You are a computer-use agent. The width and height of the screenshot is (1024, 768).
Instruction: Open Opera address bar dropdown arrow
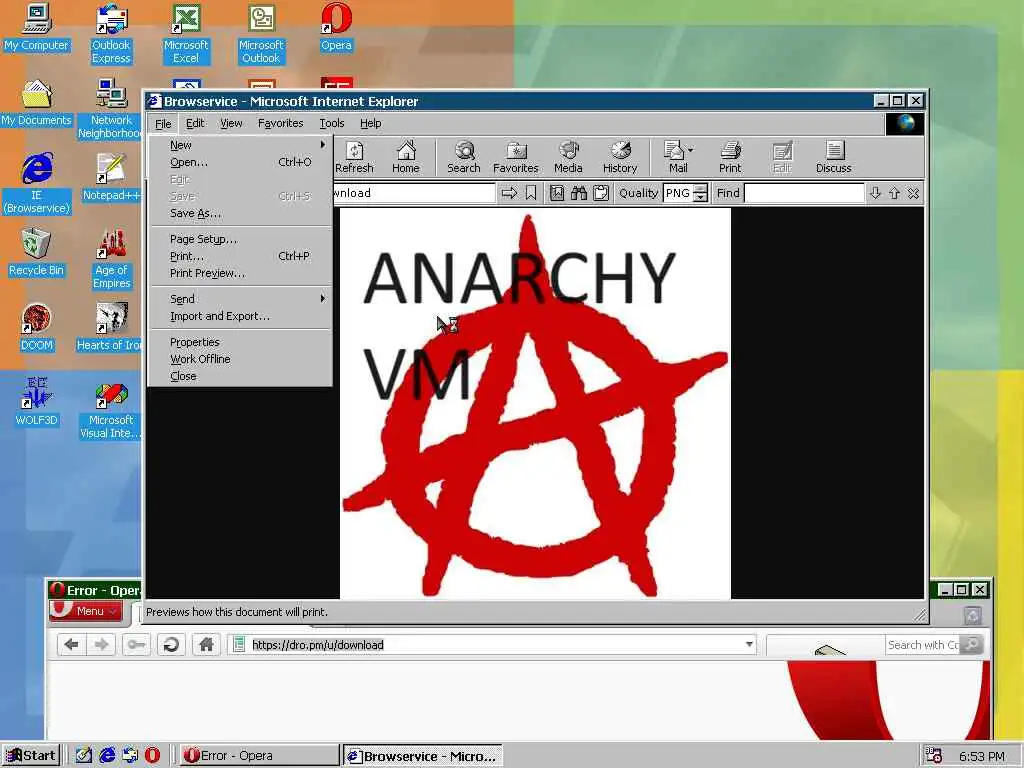[x=749, y=645]
